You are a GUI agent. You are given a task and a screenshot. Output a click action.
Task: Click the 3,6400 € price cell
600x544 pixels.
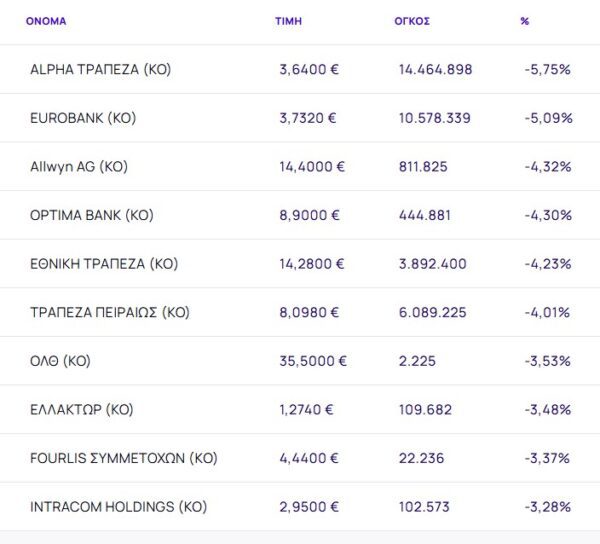308,70
